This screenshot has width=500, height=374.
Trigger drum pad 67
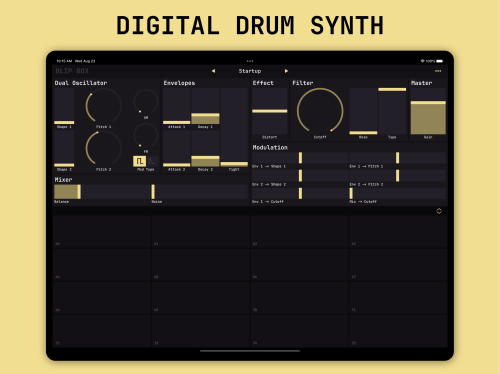click(x=398, y=265)
